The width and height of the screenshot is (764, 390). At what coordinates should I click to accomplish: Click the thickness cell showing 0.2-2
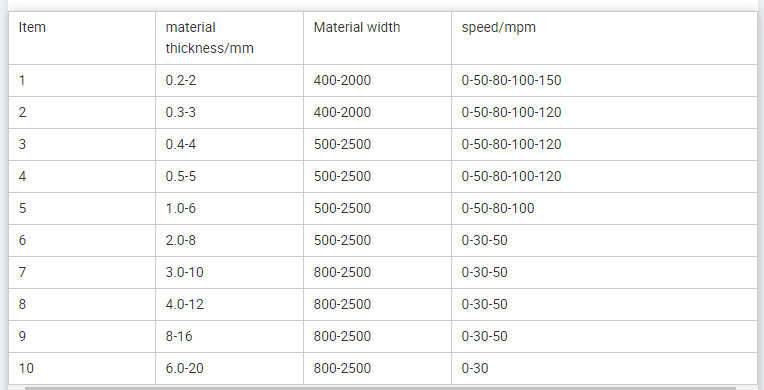pyautogui.click(x=229, y=80)
